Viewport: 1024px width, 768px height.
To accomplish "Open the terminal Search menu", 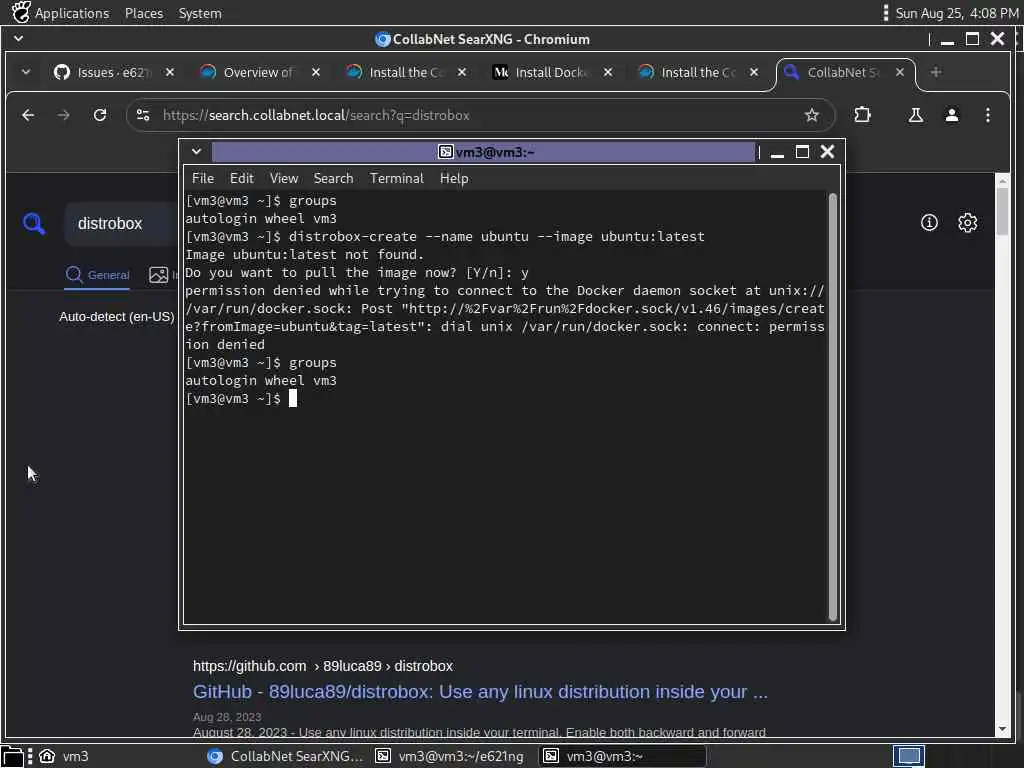I will 333,178.
